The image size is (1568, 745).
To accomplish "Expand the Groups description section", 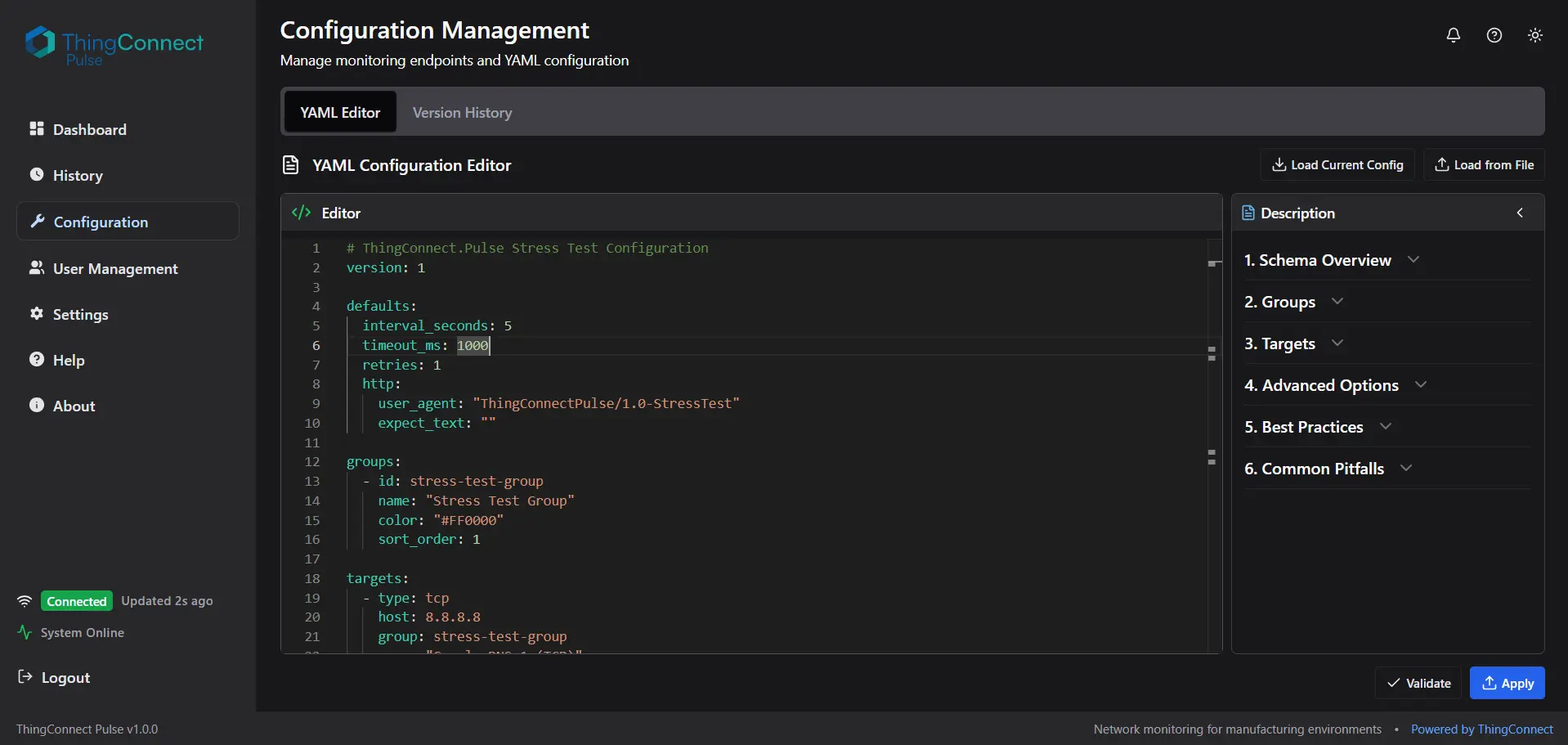I will [1292, 302].
